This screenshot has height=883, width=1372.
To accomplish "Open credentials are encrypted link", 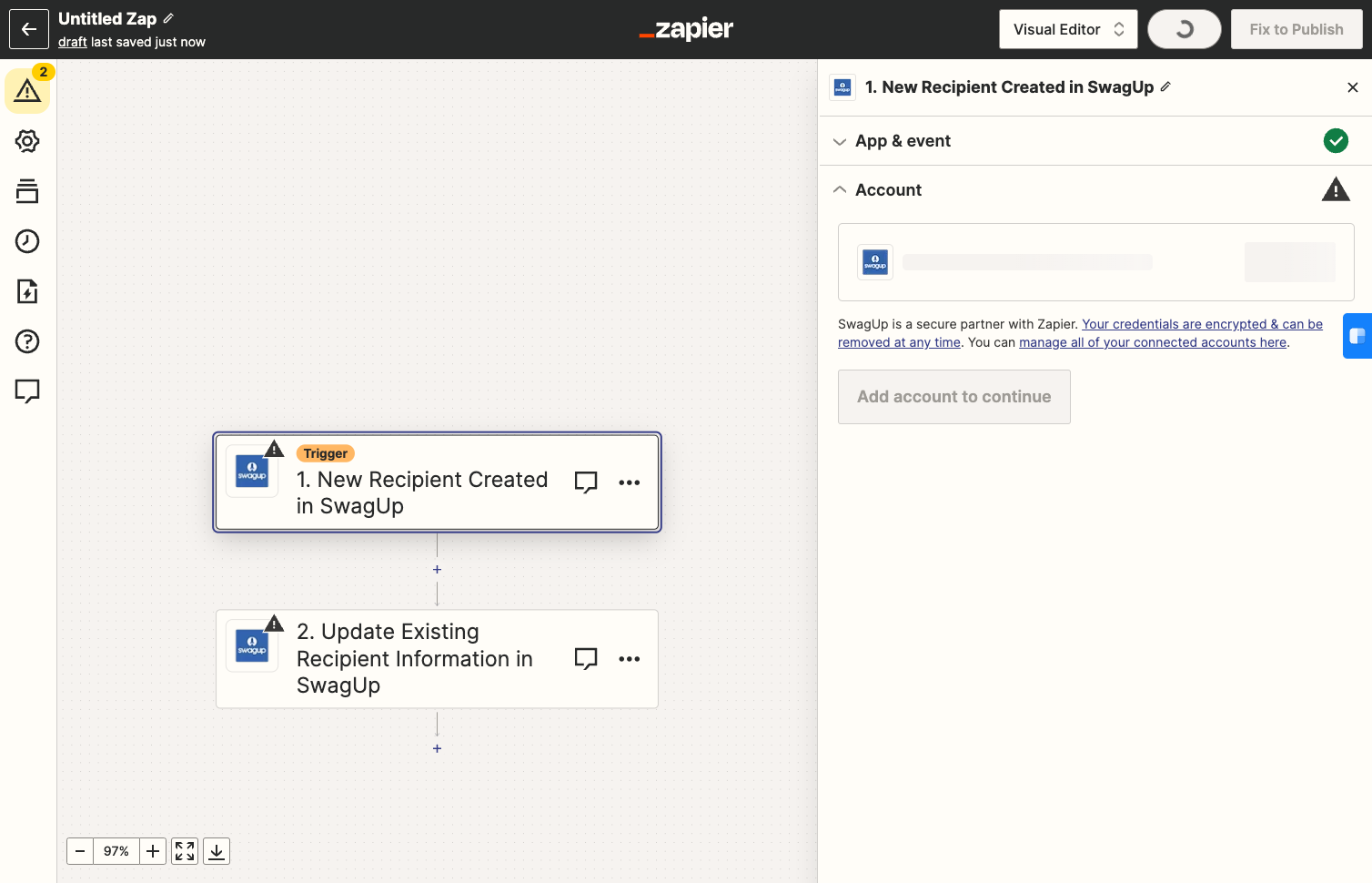I will (x=1080, y=333).
